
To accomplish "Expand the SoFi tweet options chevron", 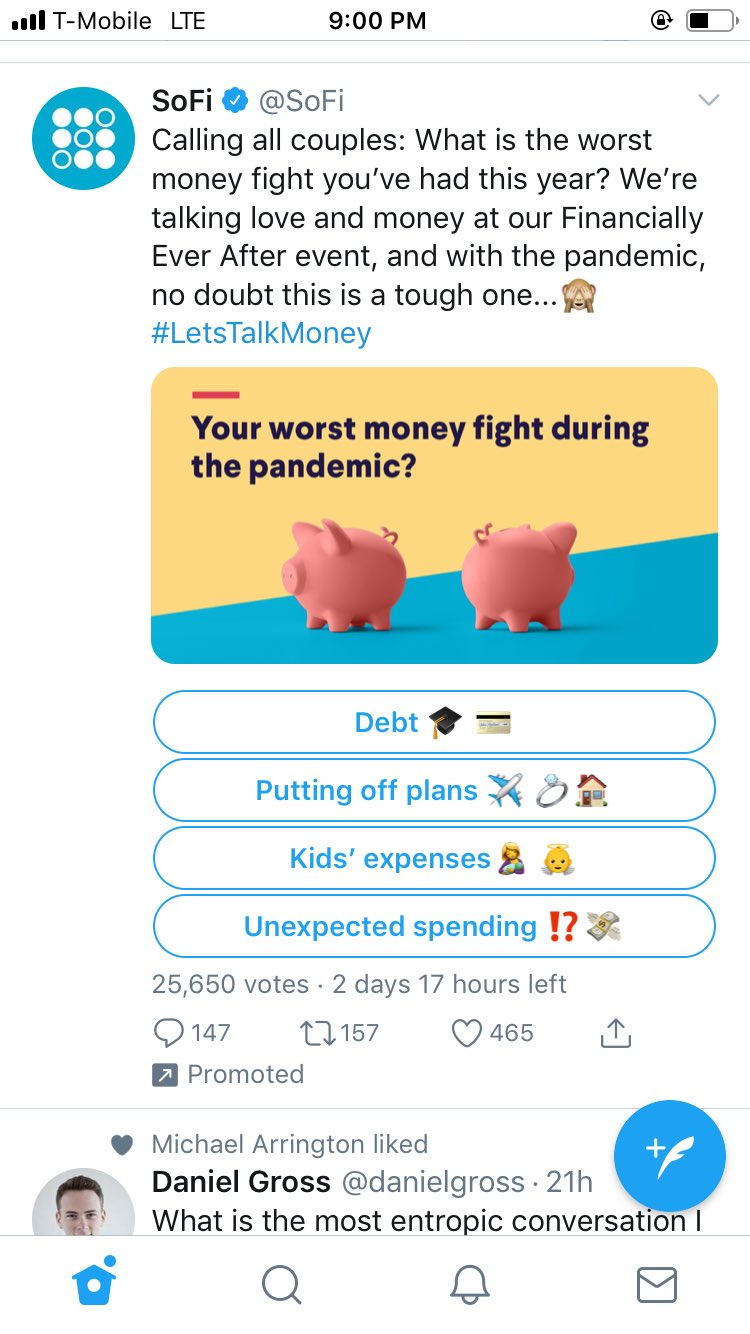I will tap(708, 100).
